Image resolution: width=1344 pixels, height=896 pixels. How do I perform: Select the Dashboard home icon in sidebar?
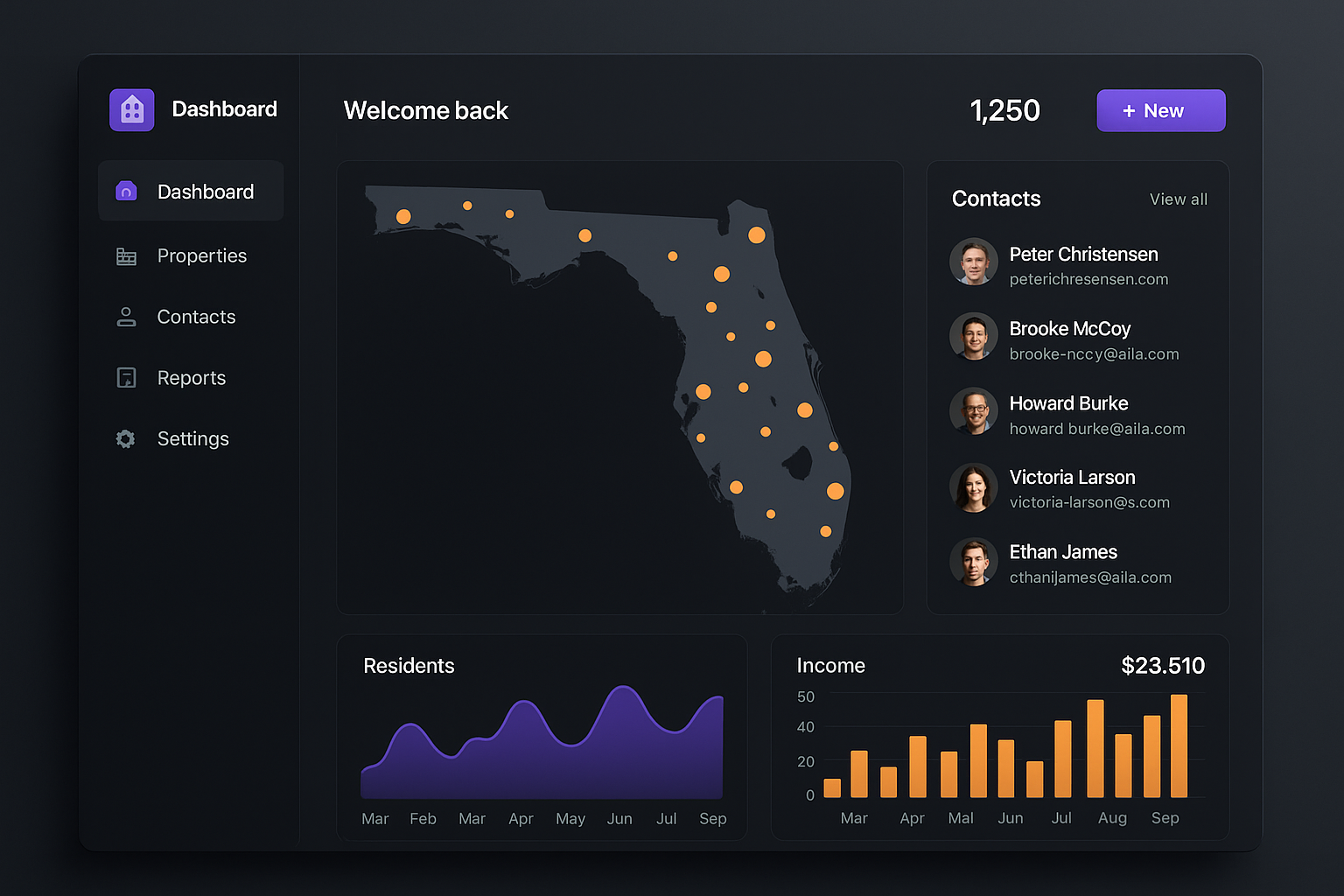click(x=126, y=191)
